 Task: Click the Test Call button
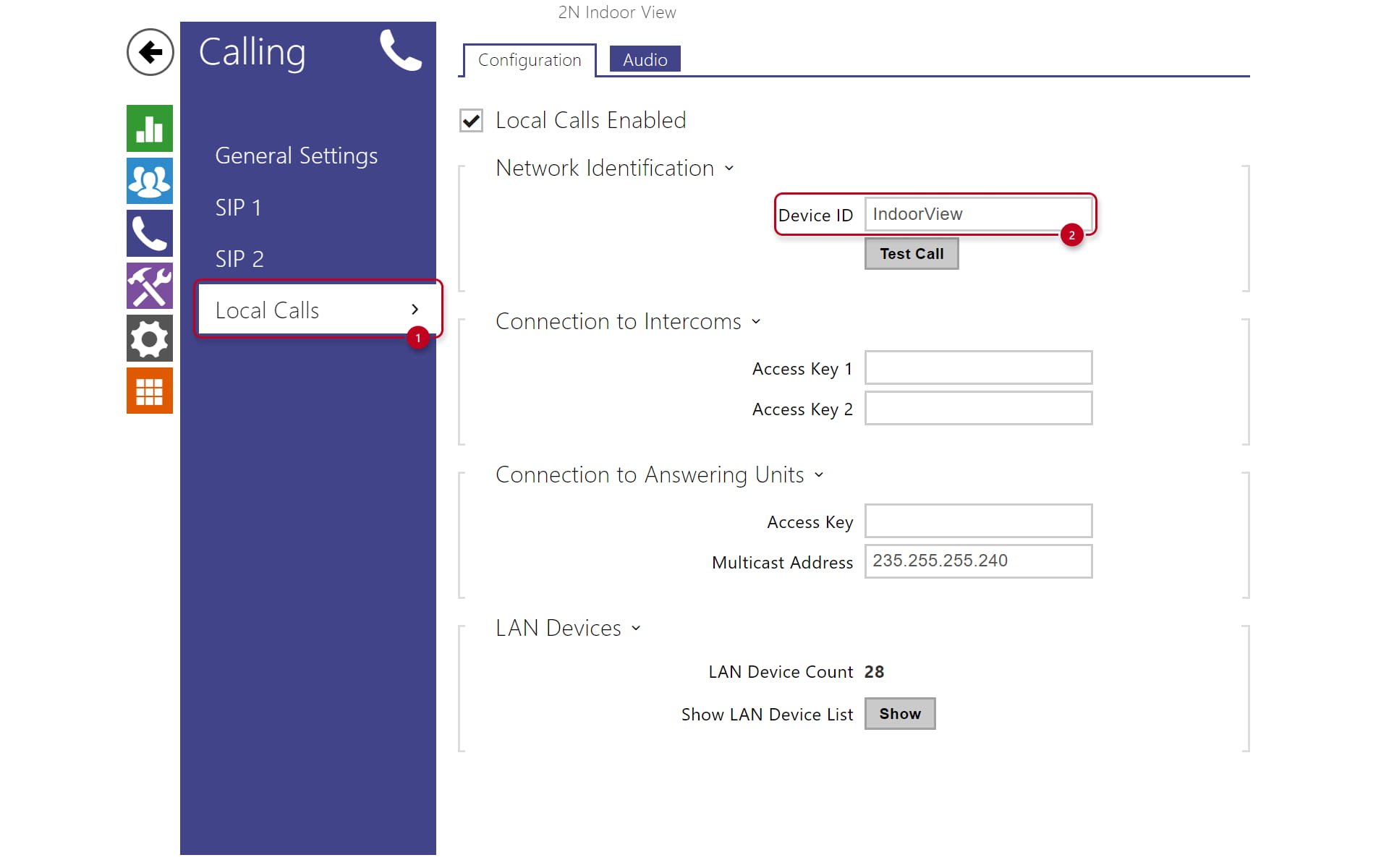[912, 254]
